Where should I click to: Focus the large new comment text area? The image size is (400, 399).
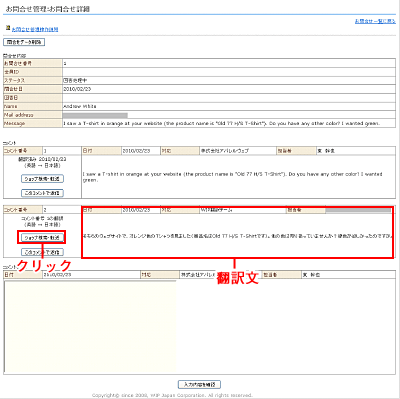point(90,327)
